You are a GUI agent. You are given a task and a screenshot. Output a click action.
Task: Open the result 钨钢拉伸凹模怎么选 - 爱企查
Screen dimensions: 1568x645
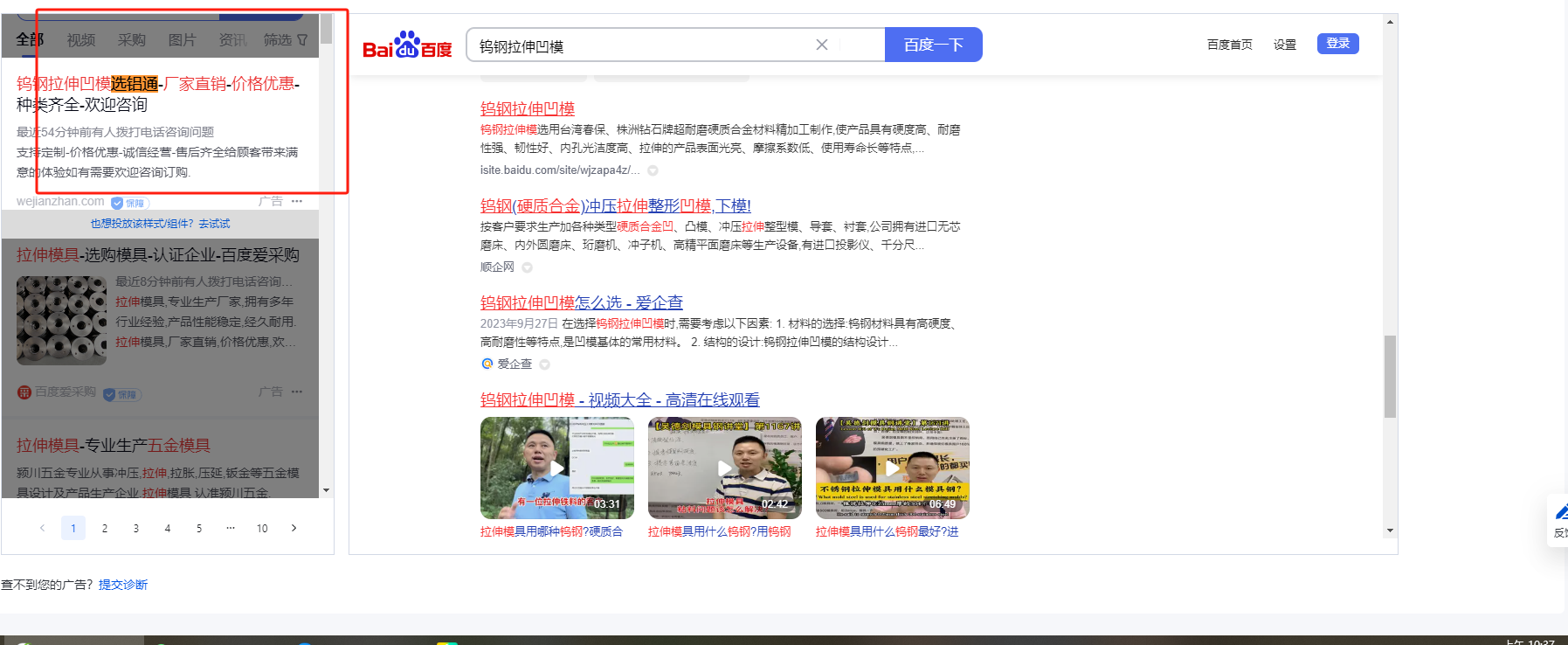click(582, 302)
